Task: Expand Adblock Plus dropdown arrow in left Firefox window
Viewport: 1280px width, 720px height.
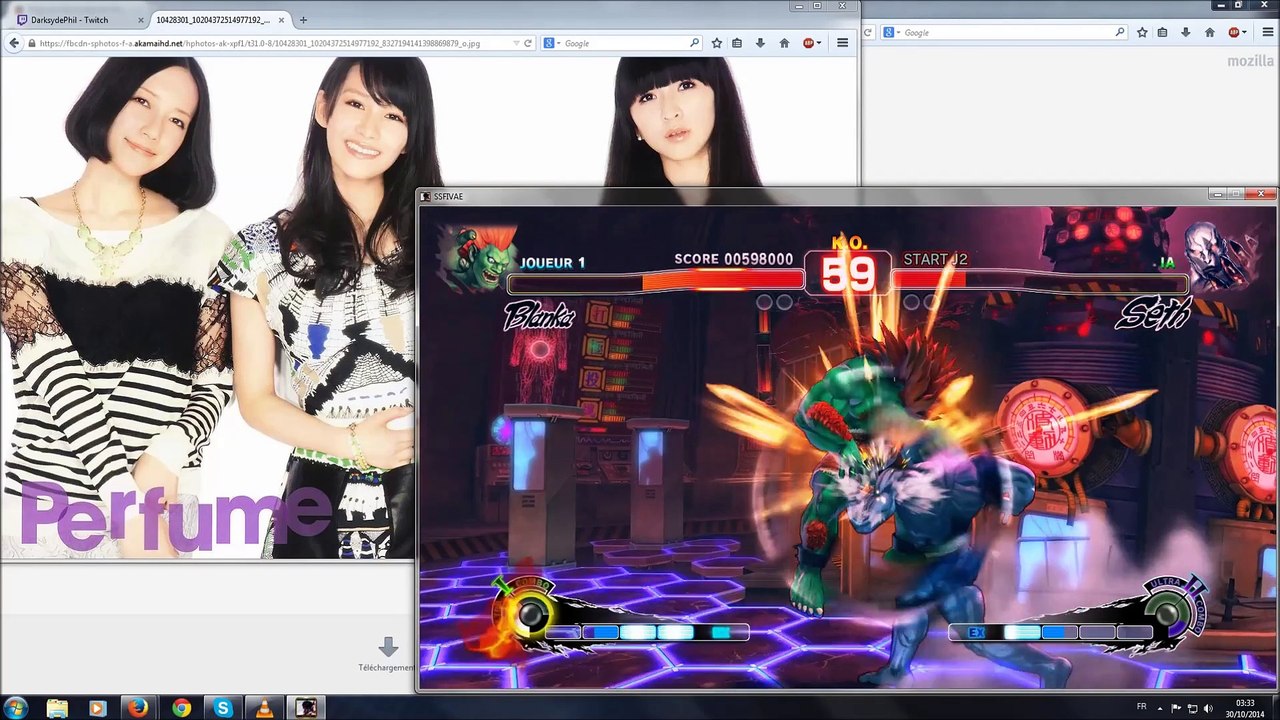Action: pos(819,43)
